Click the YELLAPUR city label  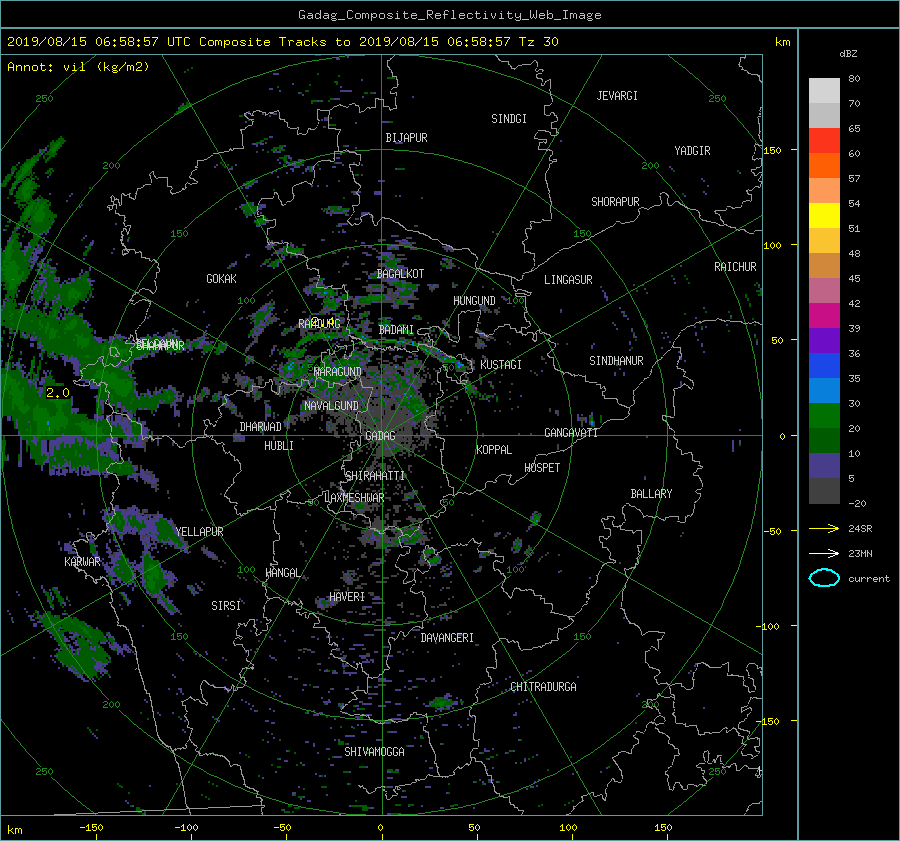[x=199, y=532]
